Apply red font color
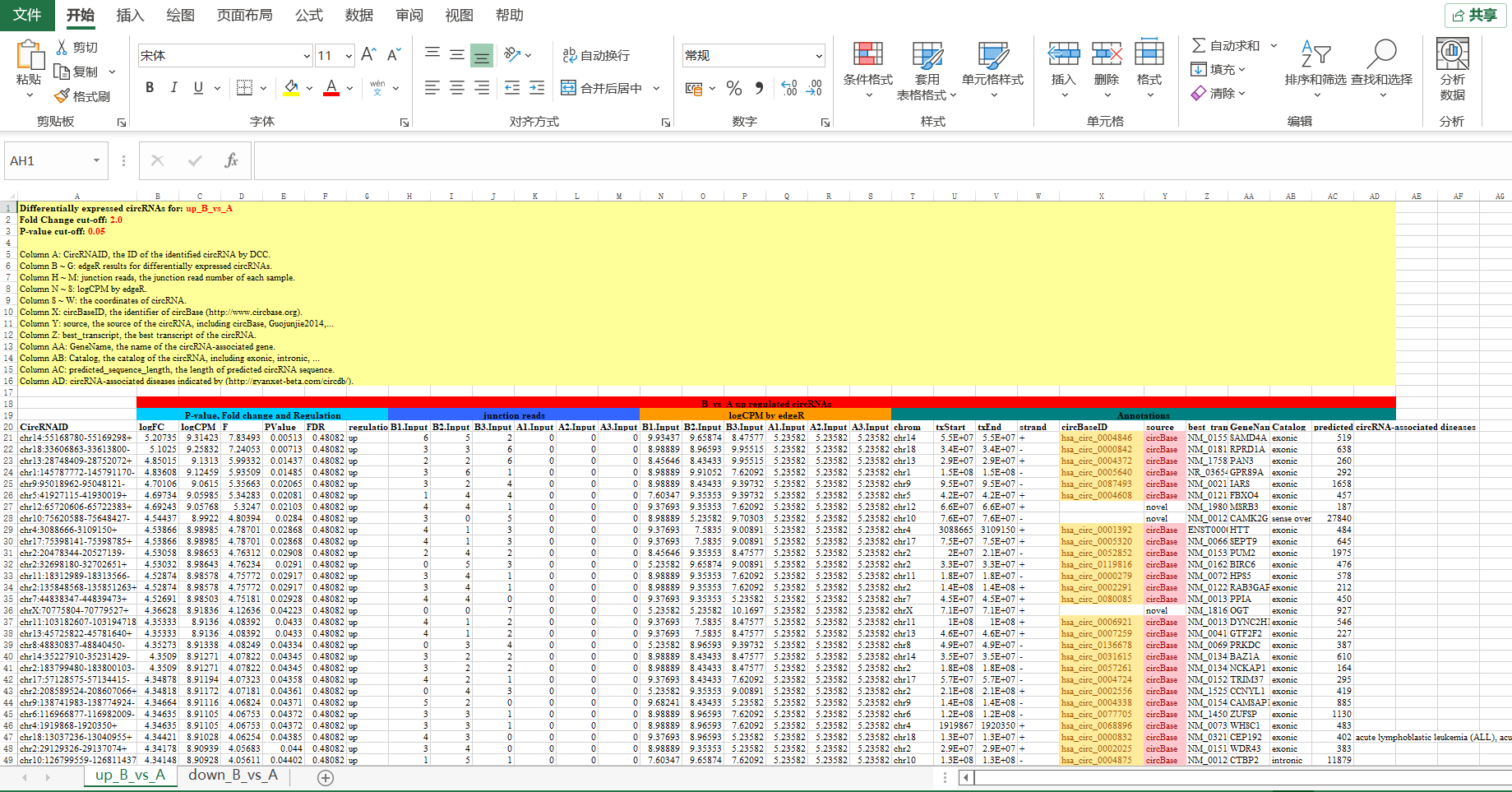 (331, 87)
